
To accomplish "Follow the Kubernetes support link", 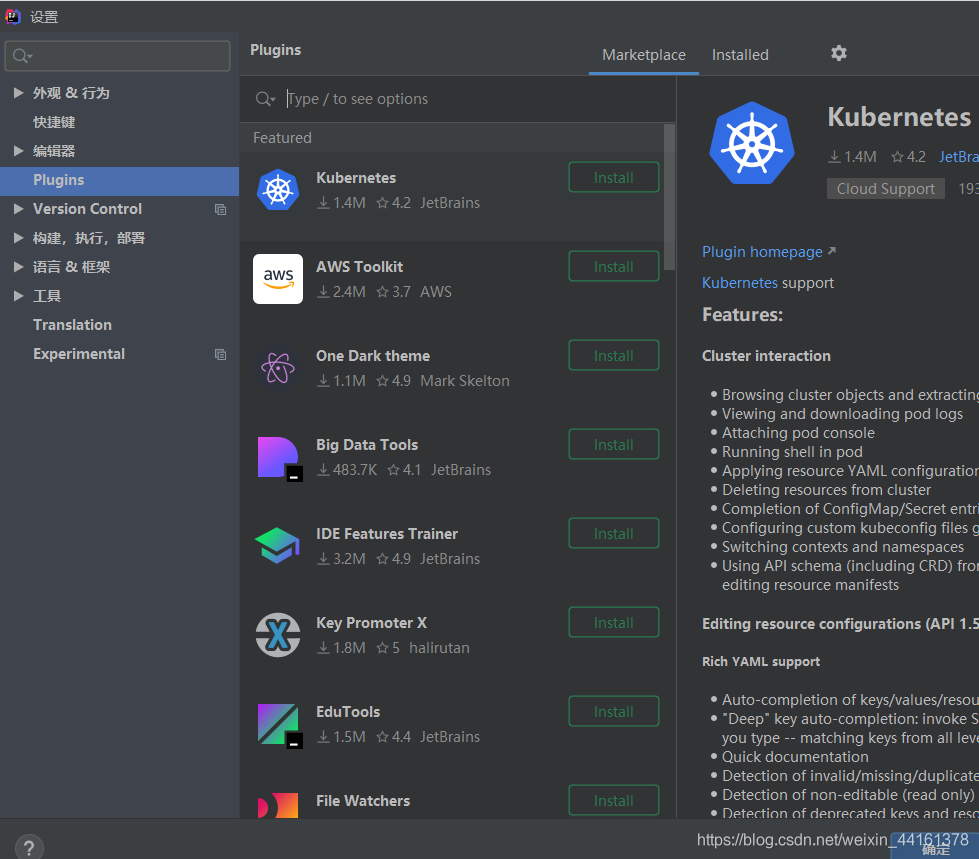I will pyautogui.click(x=739, y=283).
